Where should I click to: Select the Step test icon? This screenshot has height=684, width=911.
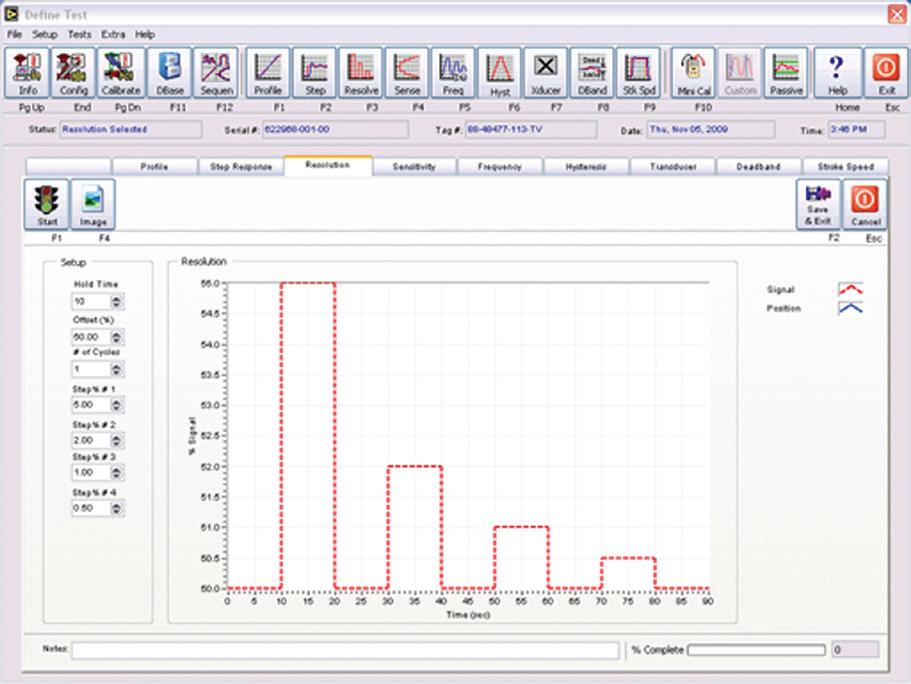314,73
